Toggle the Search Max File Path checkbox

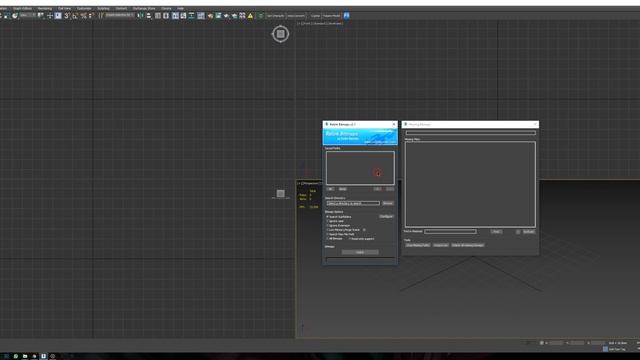point(327,234)
